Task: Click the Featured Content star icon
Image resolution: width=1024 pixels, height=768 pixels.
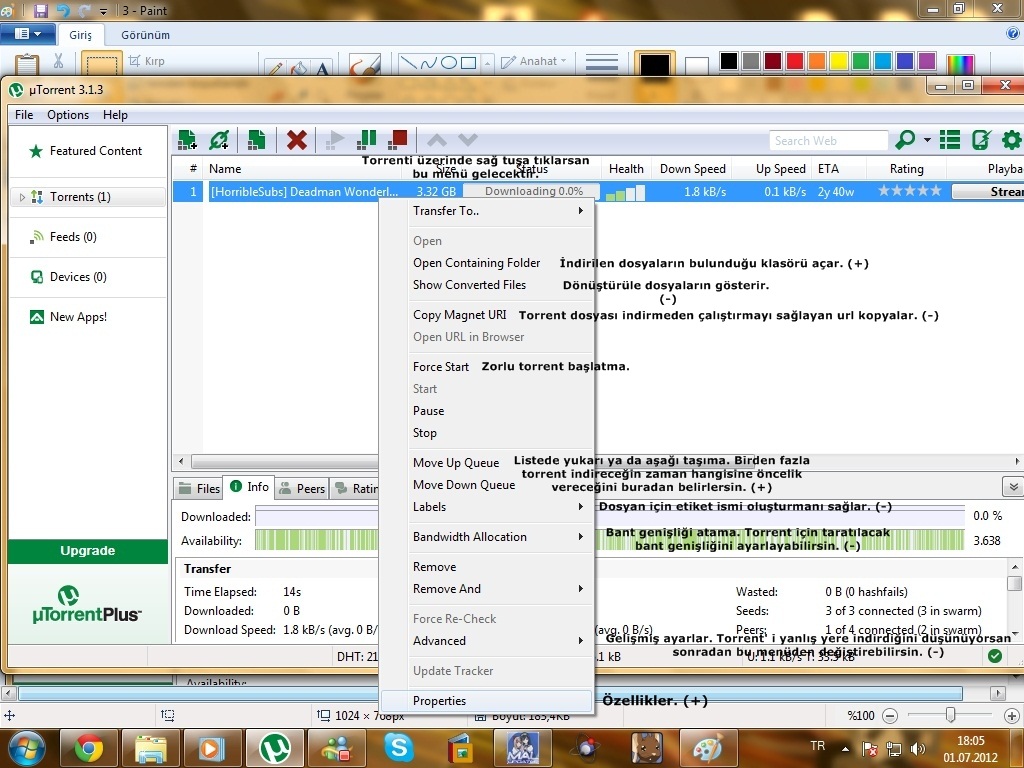Action: [36, 151]
